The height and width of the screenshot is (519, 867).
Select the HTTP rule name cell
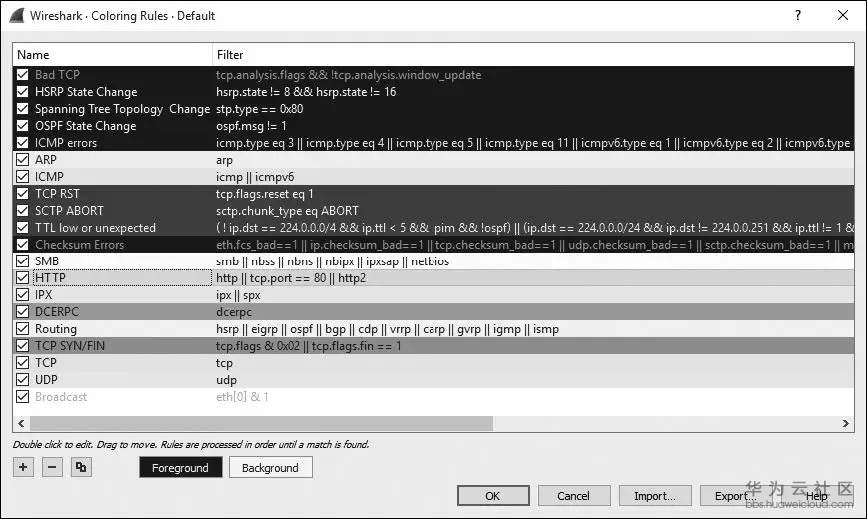123,277
